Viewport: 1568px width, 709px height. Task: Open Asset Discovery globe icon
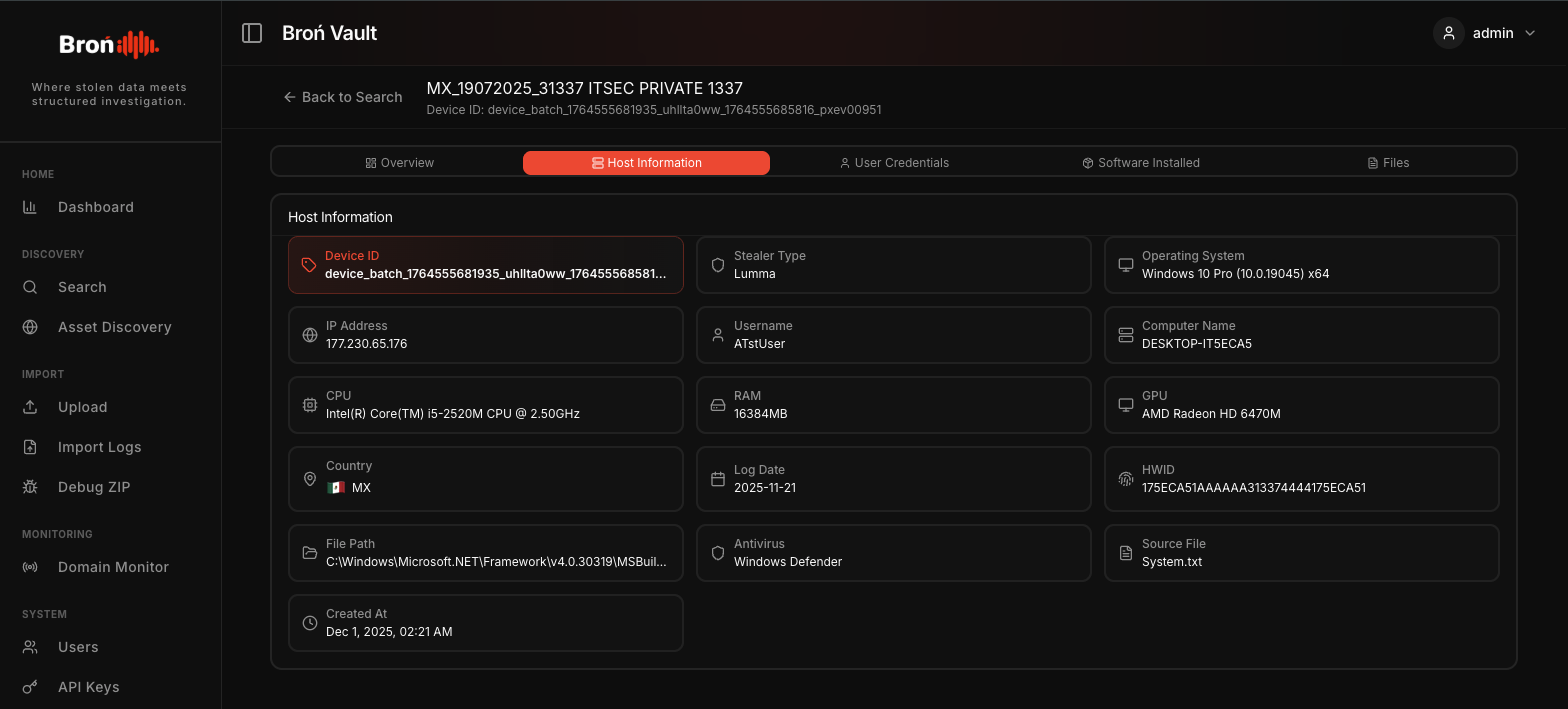pos(30,327)
